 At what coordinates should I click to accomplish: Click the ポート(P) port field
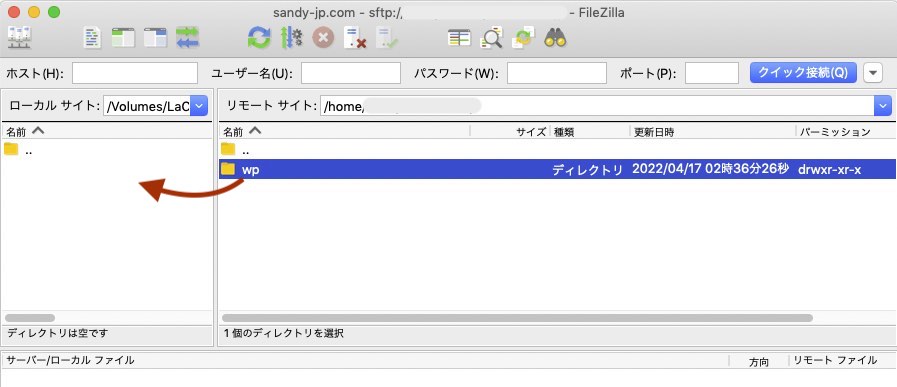coord(712,73)
